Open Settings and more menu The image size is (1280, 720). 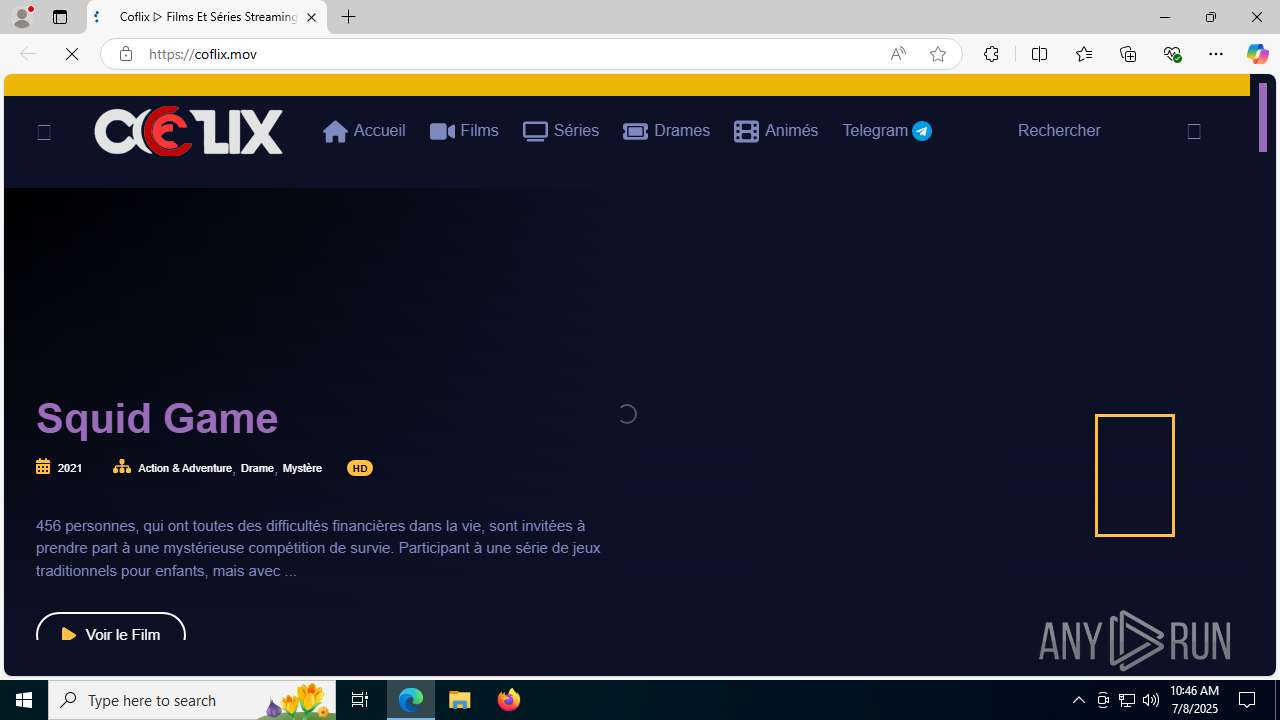pyautogui.click(x=1216, y=54)
